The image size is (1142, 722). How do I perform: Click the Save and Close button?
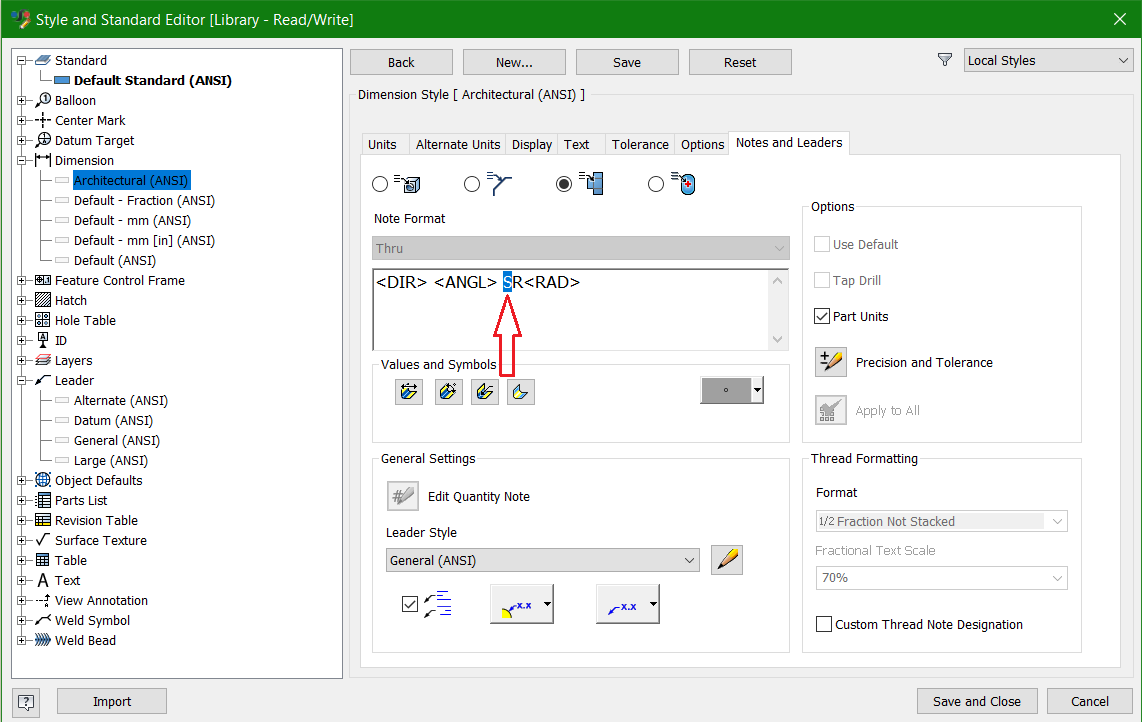[977, 701]
